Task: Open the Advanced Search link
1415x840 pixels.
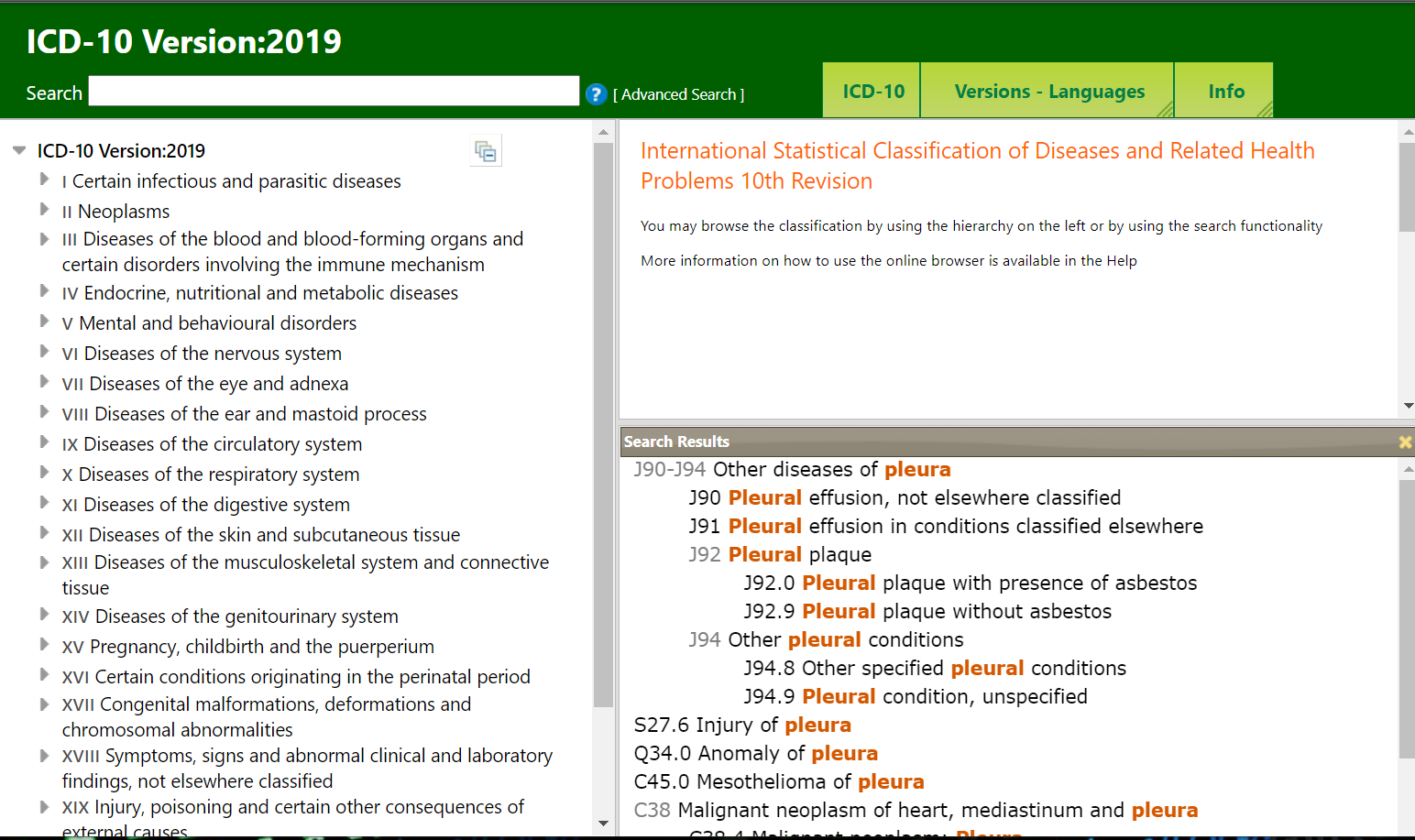Action: click(x=678, y=94)
